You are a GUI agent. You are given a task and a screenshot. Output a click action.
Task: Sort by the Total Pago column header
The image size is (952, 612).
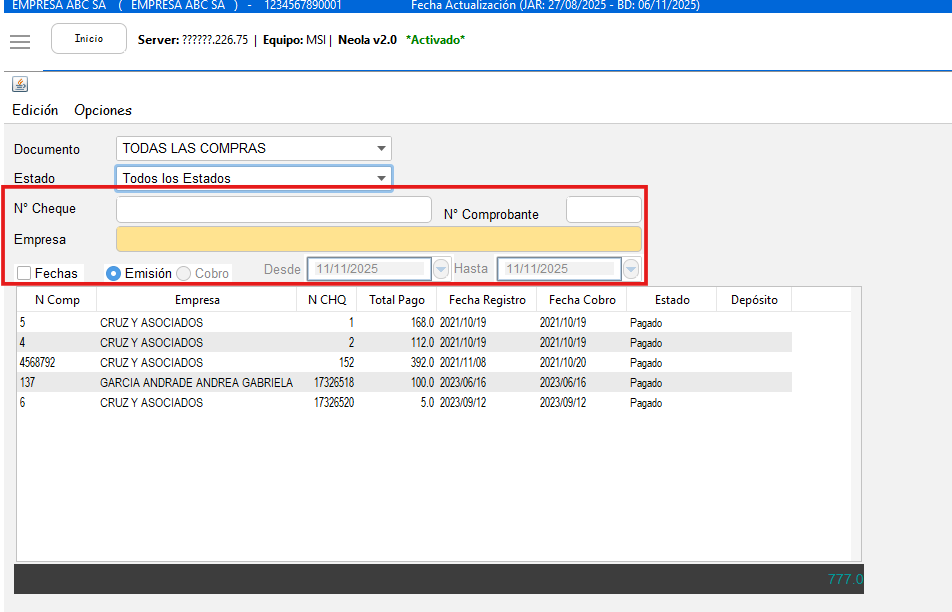point(396,300)
